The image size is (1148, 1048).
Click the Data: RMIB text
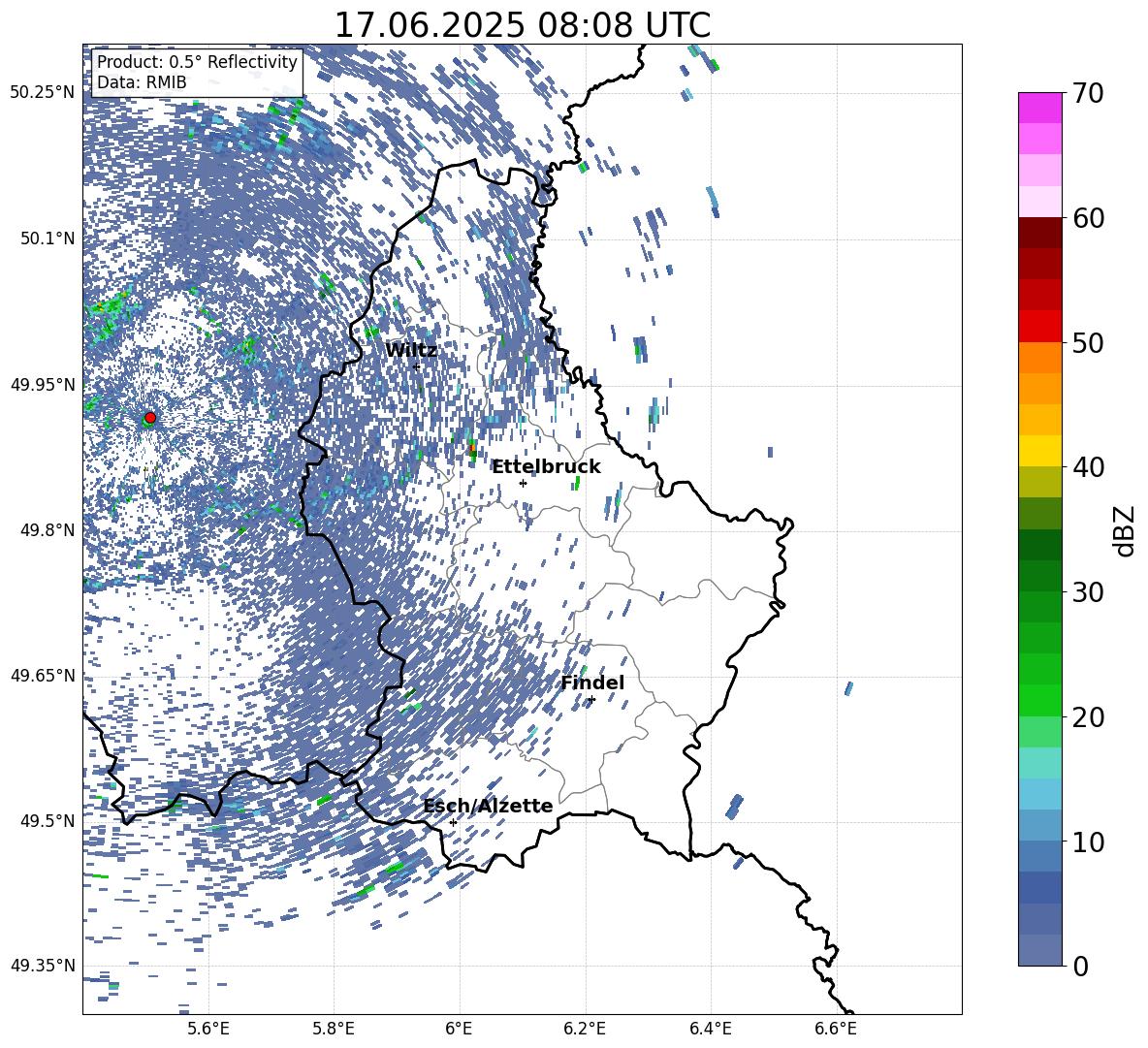pyautogui.click(x=142, y=82)
